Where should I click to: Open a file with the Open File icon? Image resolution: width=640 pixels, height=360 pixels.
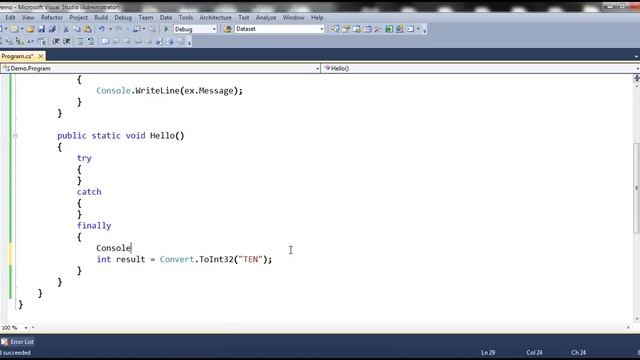[x=30, y=29]
